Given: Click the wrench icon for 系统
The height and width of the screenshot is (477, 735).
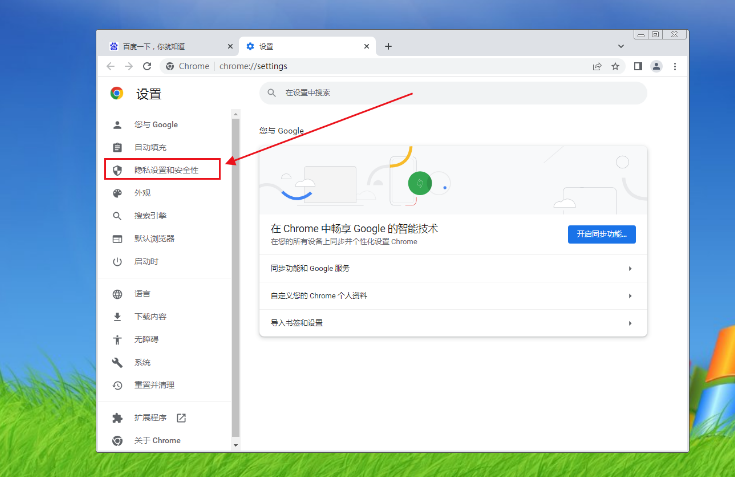Looking at the screenshot, I should (x=117, y=363).
